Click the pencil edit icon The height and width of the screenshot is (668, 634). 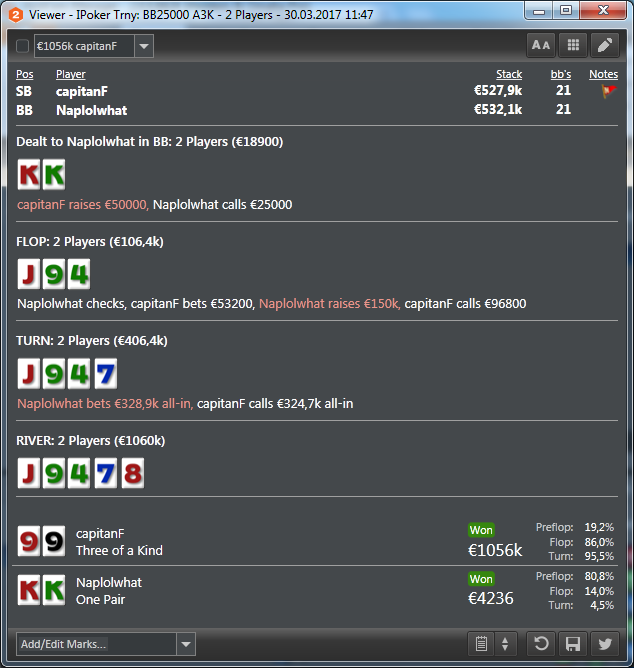[605, 45]
